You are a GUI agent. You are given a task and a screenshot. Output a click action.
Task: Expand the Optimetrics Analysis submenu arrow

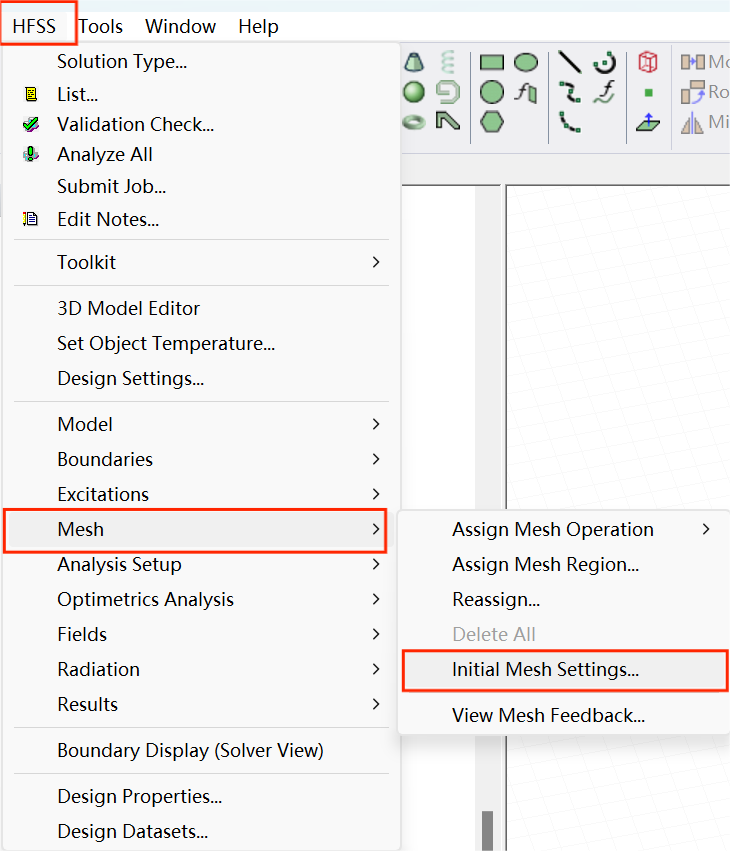(376, 599)
